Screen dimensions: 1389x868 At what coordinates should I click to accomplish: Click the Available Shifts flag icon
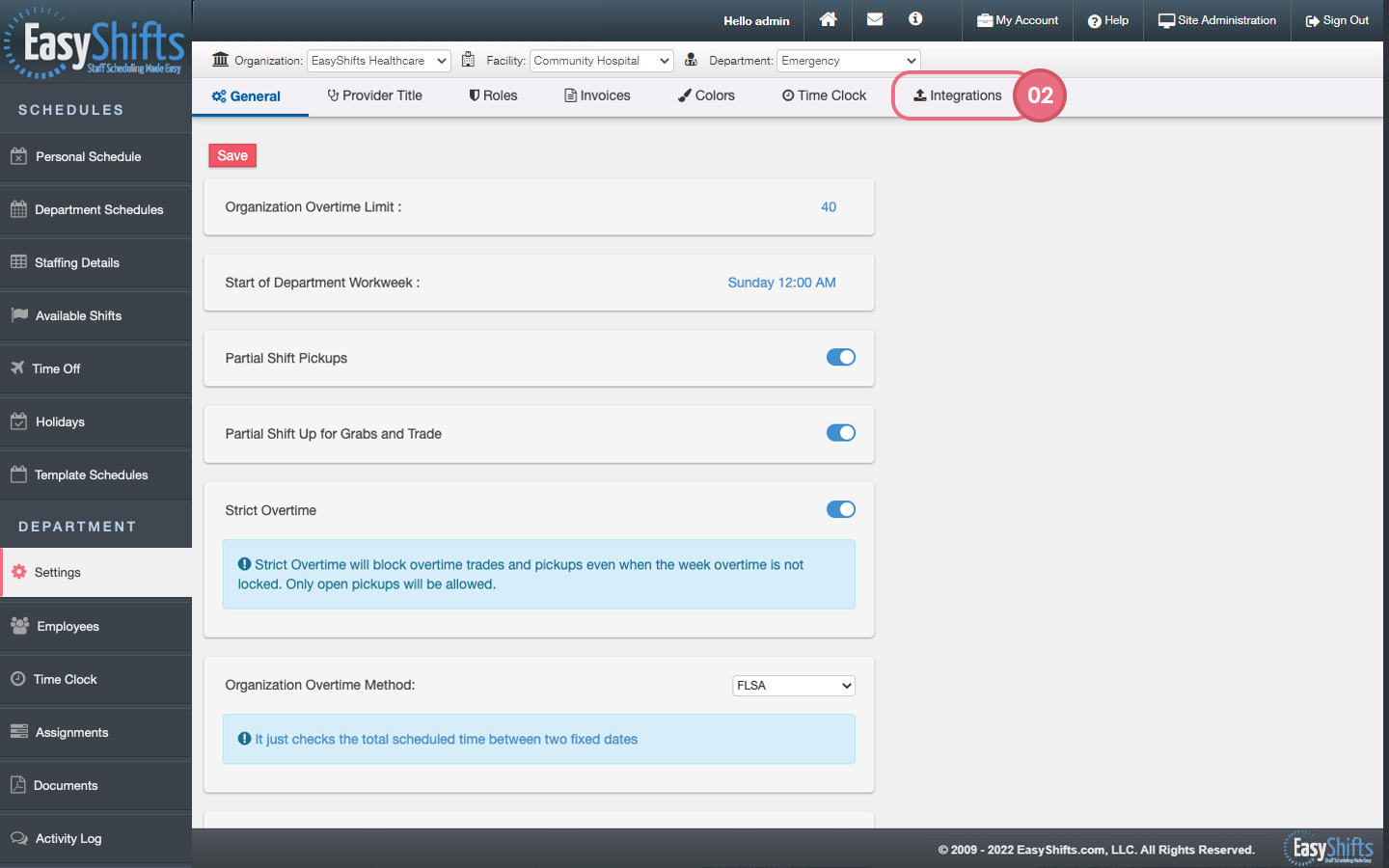pyautogui.click(x=19, y=314)
